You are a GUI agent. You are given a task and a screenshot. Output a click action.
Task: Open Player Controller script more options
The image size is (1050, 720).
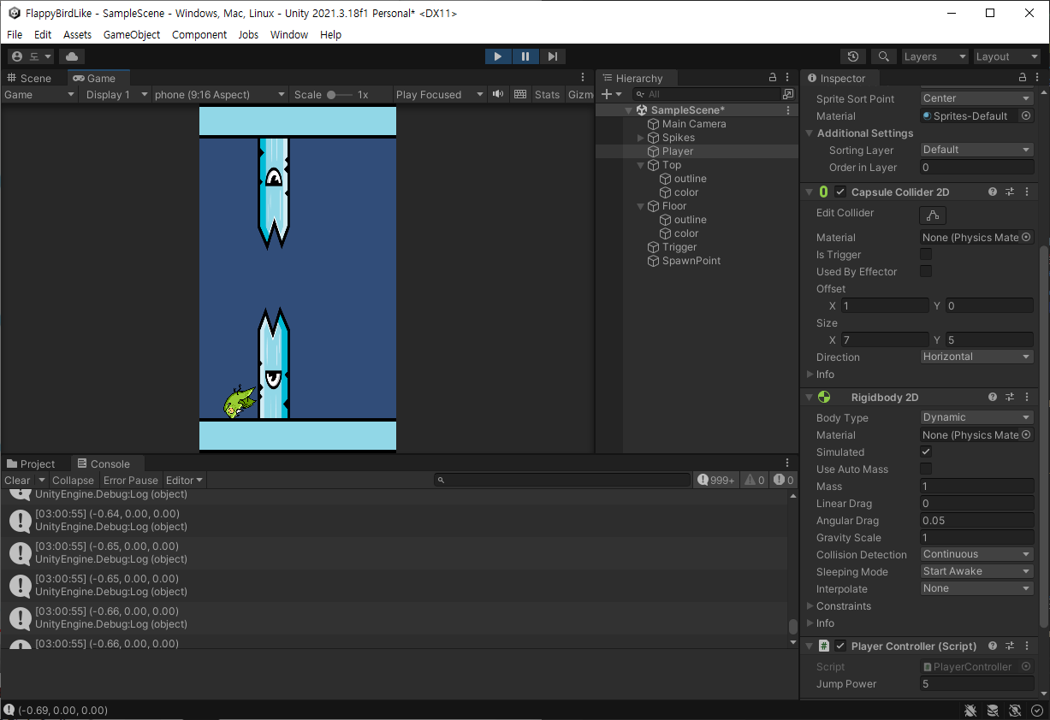[1027, 646]
